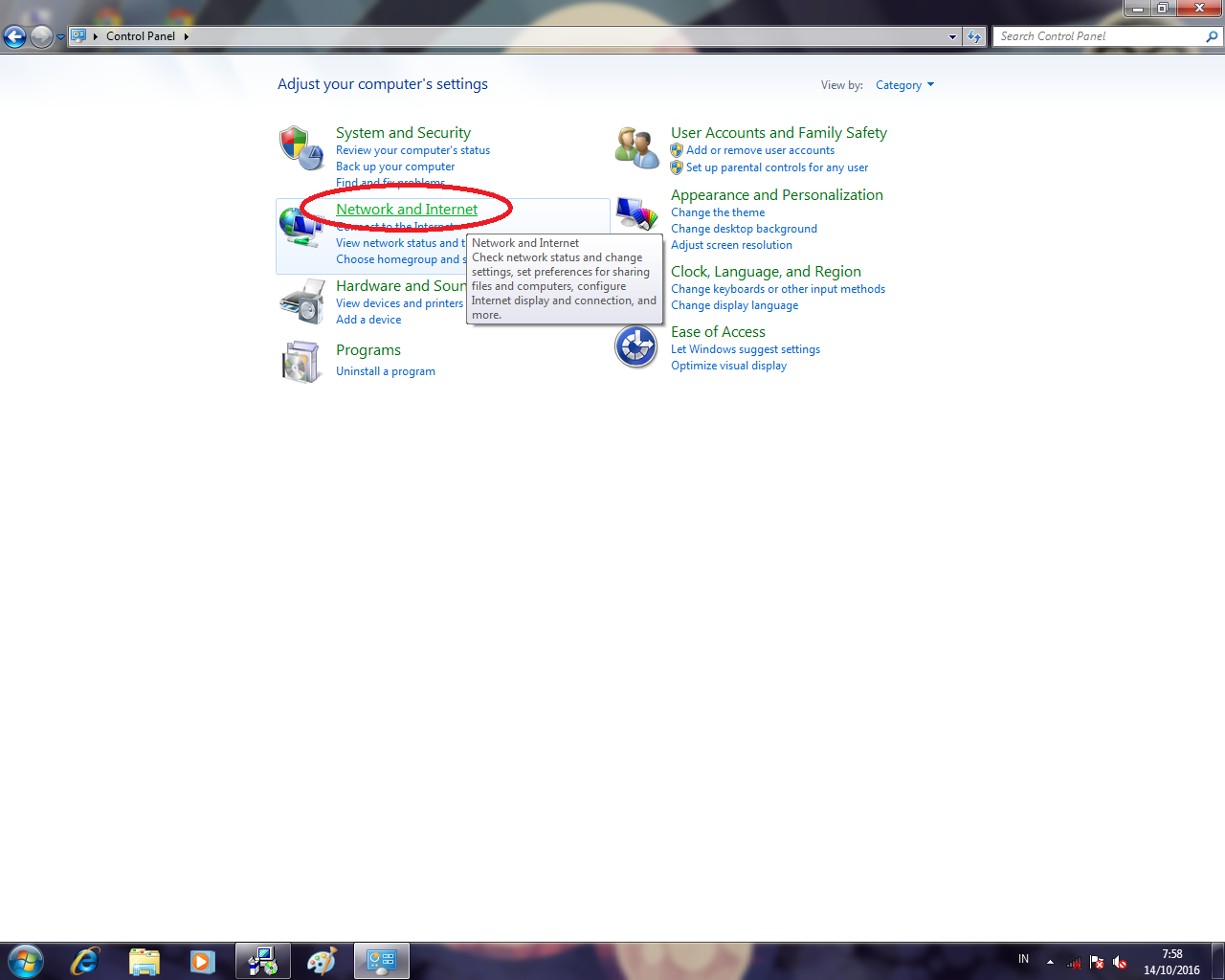Open User Accounts and Family Safety

(779, 133)
